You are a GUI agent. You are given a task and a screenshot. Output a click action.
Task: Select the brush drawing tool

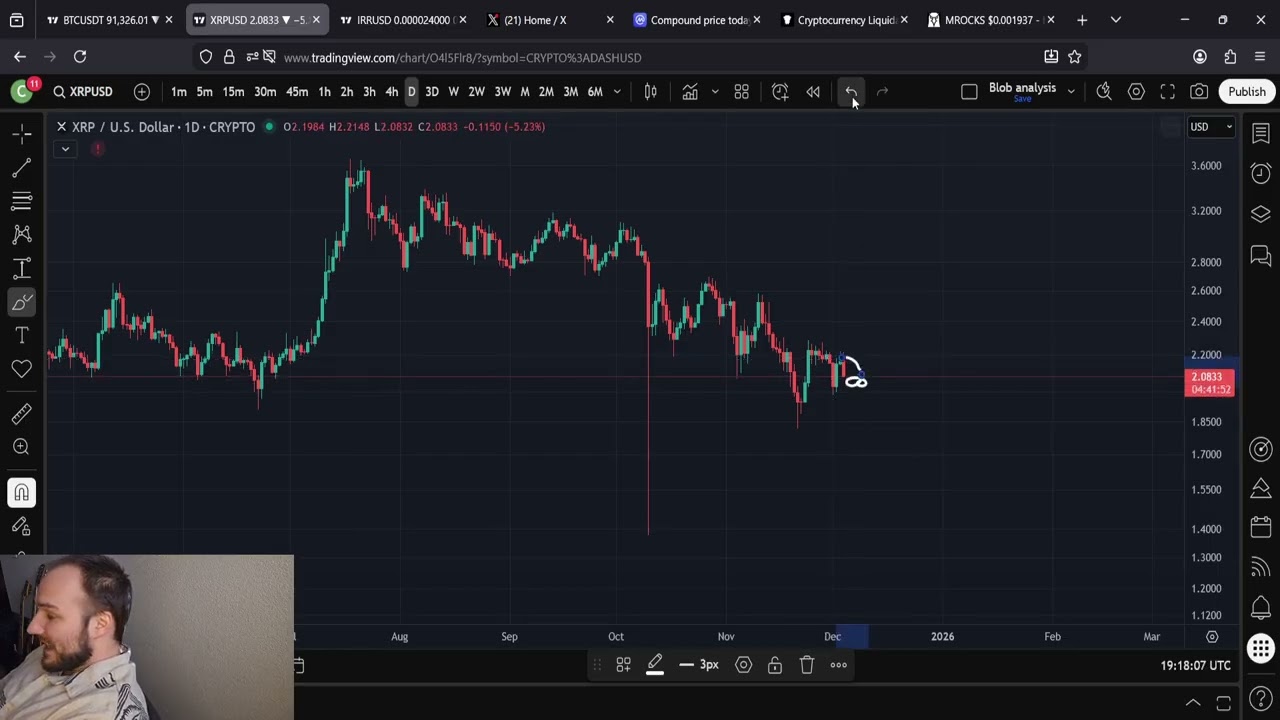pos(21,302)
